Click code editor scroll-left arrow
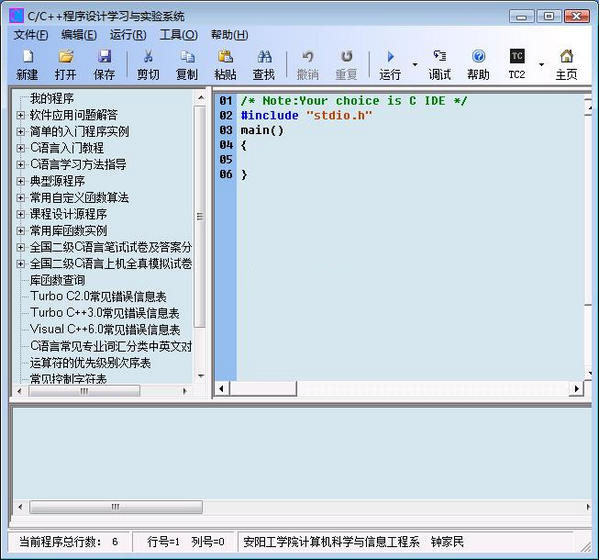Viewport: 599px width, 560px height. tap(222, 389)
